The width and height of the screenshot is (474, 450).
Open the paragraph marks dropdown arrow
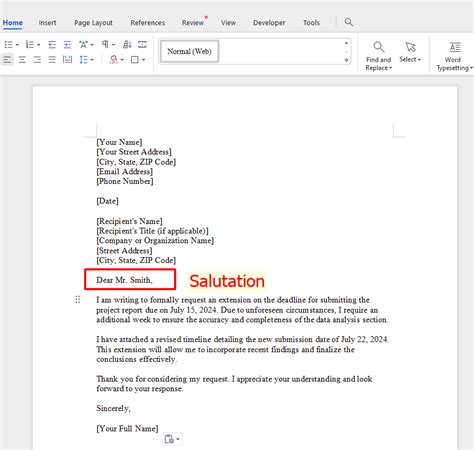tap(114, 45)
